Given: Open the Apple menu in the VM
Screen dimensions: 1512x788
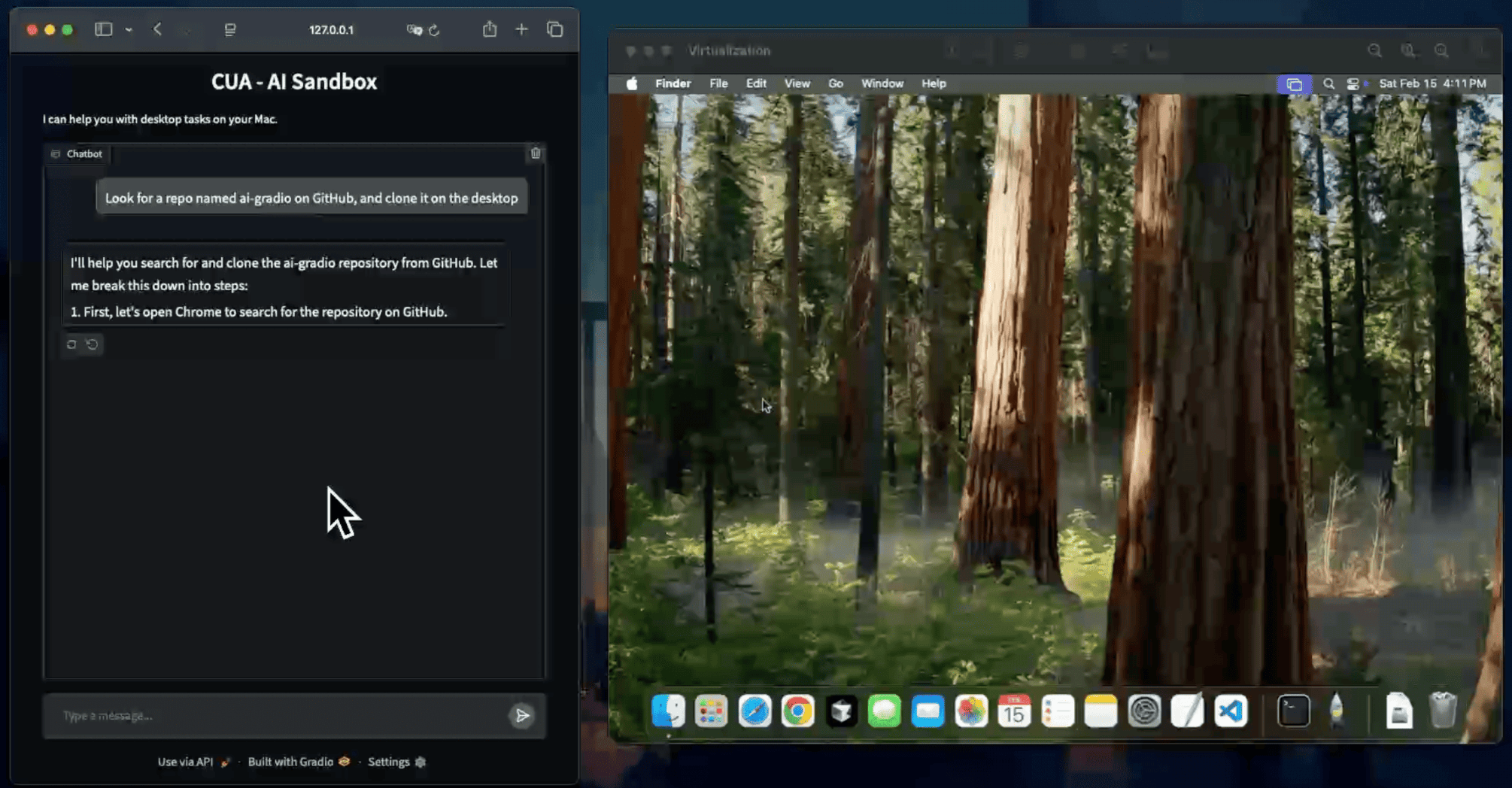Looking at the screenshot, I should pos(632,83).
